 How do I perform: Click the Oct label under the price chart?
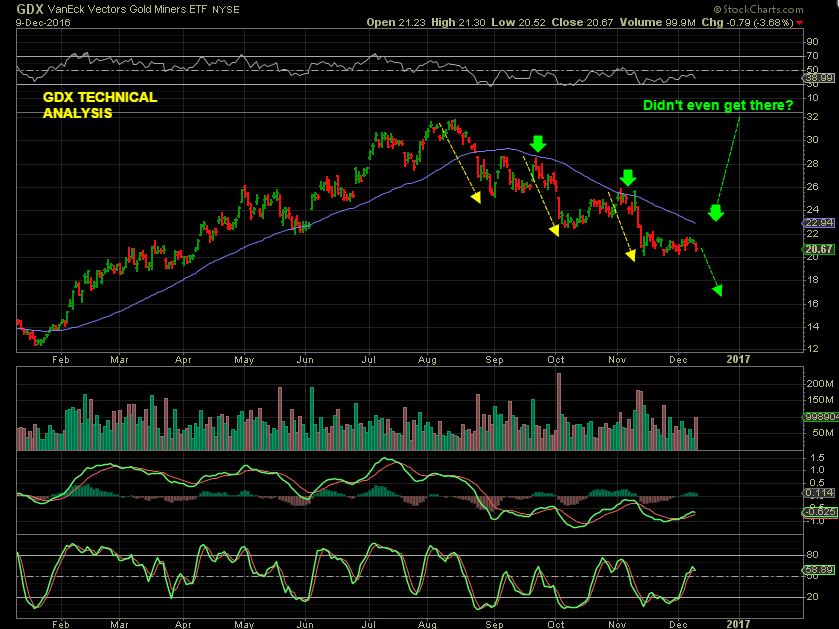coord(556,359)
